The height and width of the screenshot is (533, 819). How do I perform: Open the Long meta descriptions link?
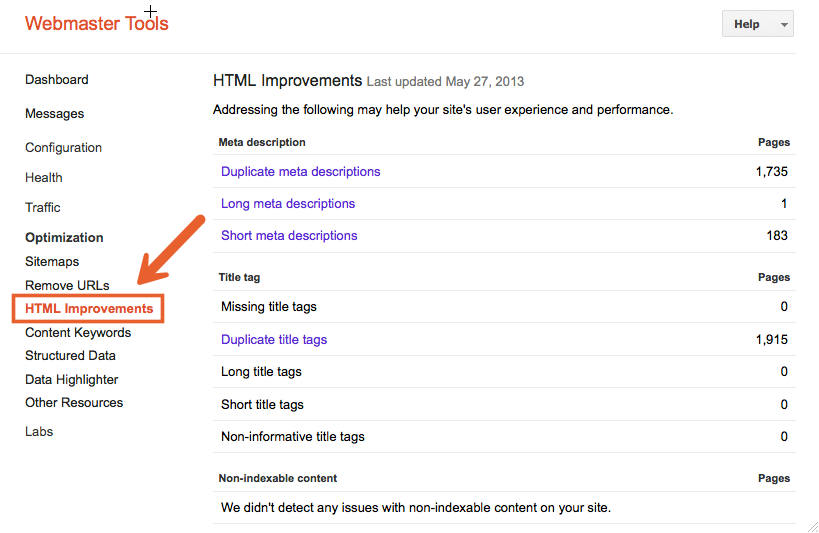288,204
